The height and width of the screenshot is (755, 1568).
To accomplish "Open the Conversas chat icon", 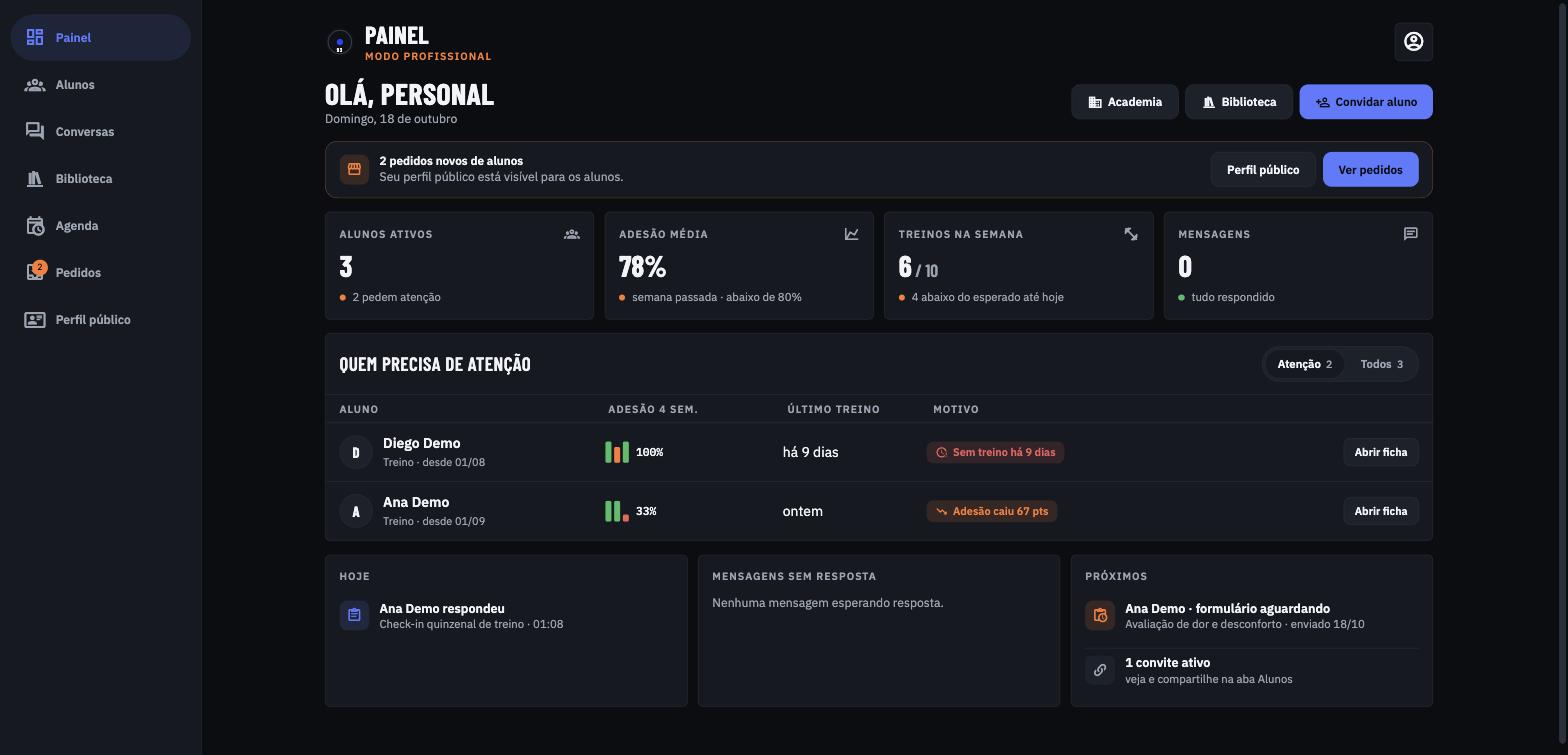I will click(x=35, y=132).
